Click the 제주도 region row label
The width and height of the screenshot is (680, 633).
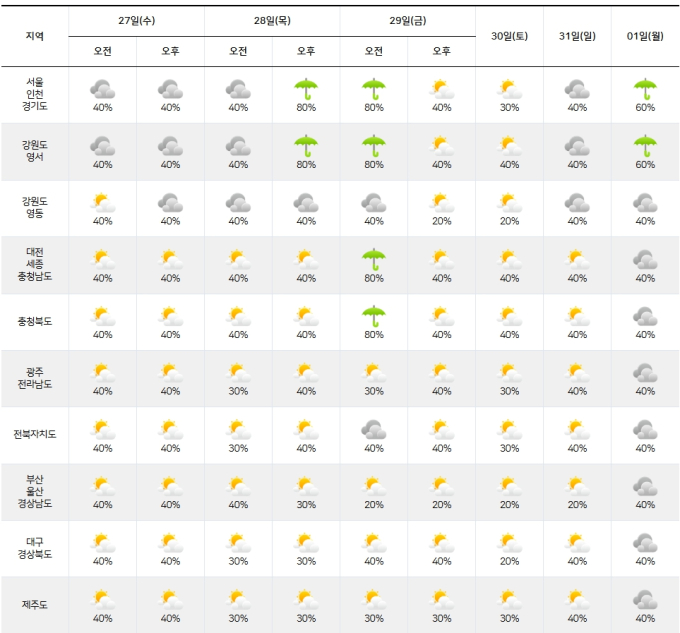tap(35, 604)
